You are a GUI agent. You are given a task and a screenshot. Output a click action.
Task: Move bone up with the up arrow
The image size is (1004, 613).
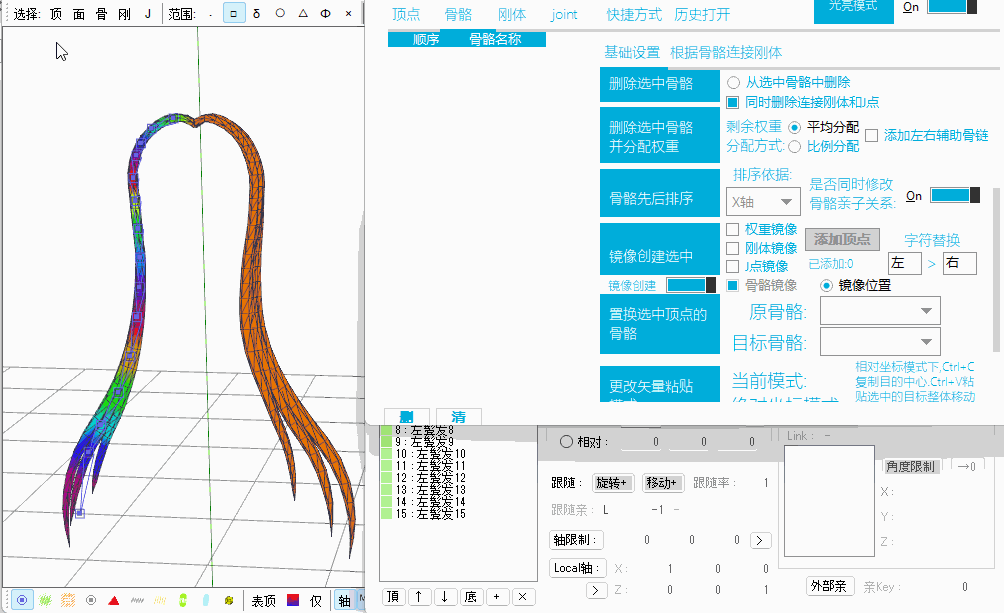419,596
